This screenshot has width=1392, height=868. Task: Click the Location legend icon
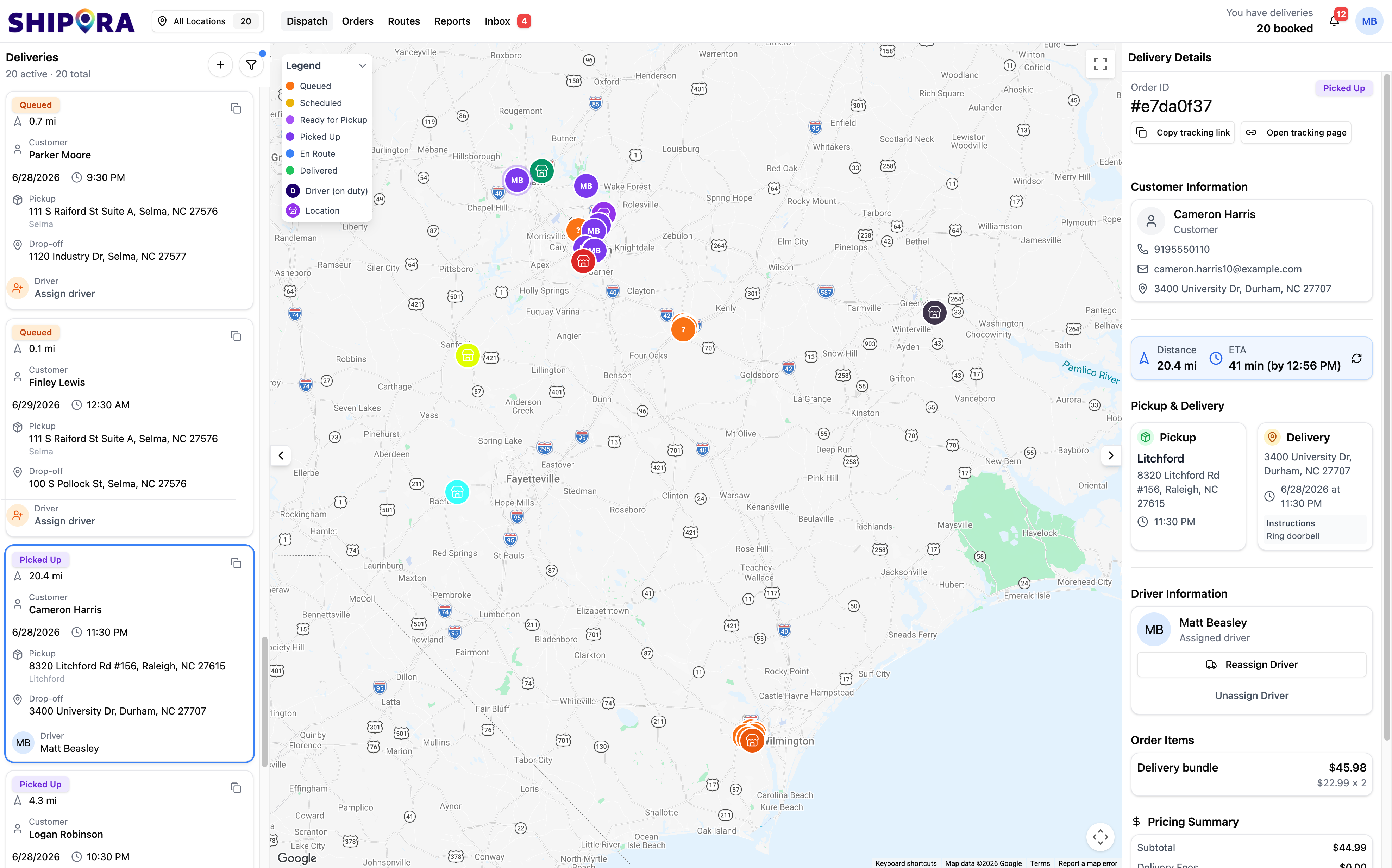[x=293, y=211]
